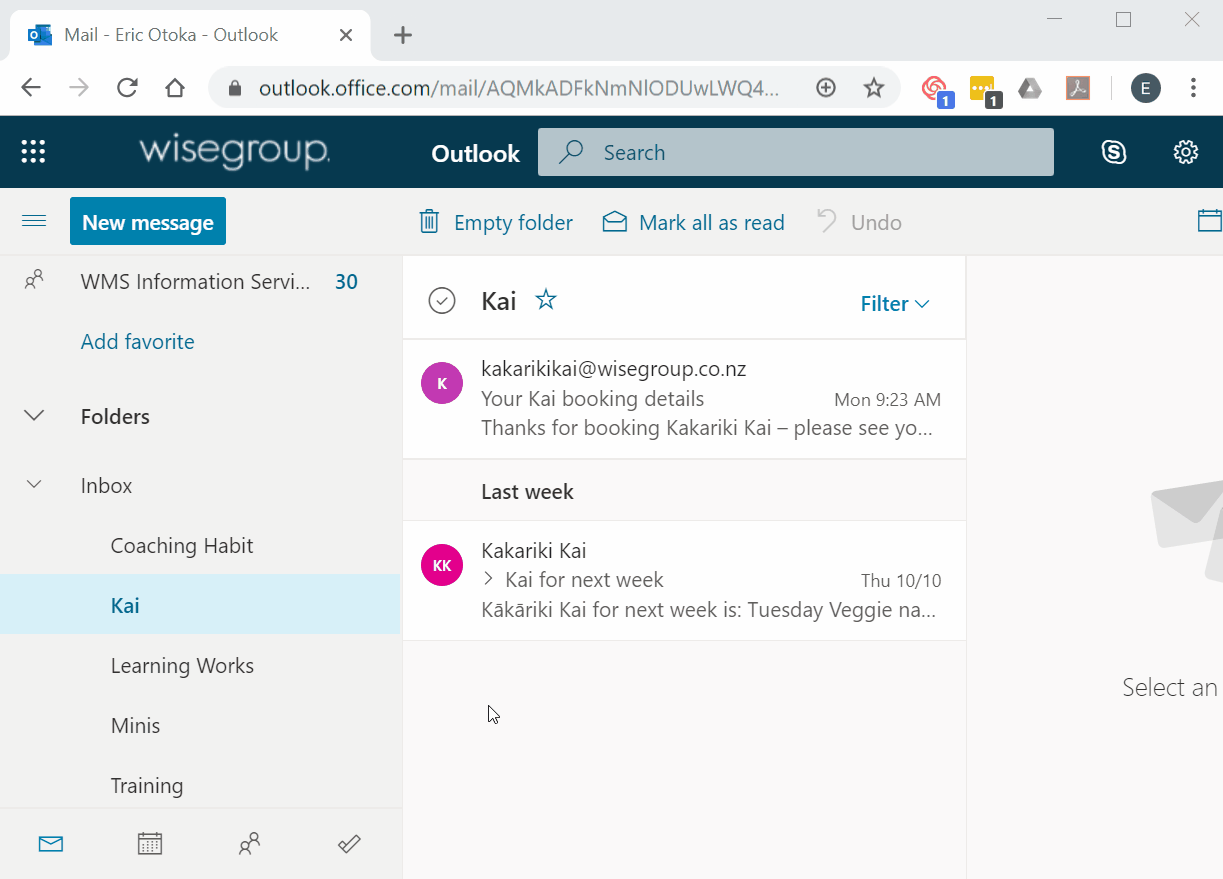Open WMS Information Services group
The image size is (1223, 879).
[195, 281]
